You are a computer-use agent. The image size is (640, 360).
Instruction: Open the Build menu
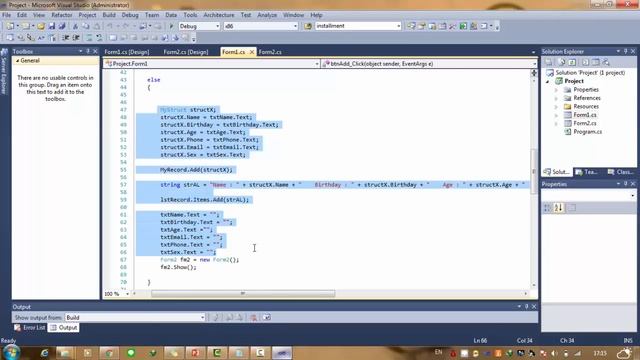click(109, 15)
